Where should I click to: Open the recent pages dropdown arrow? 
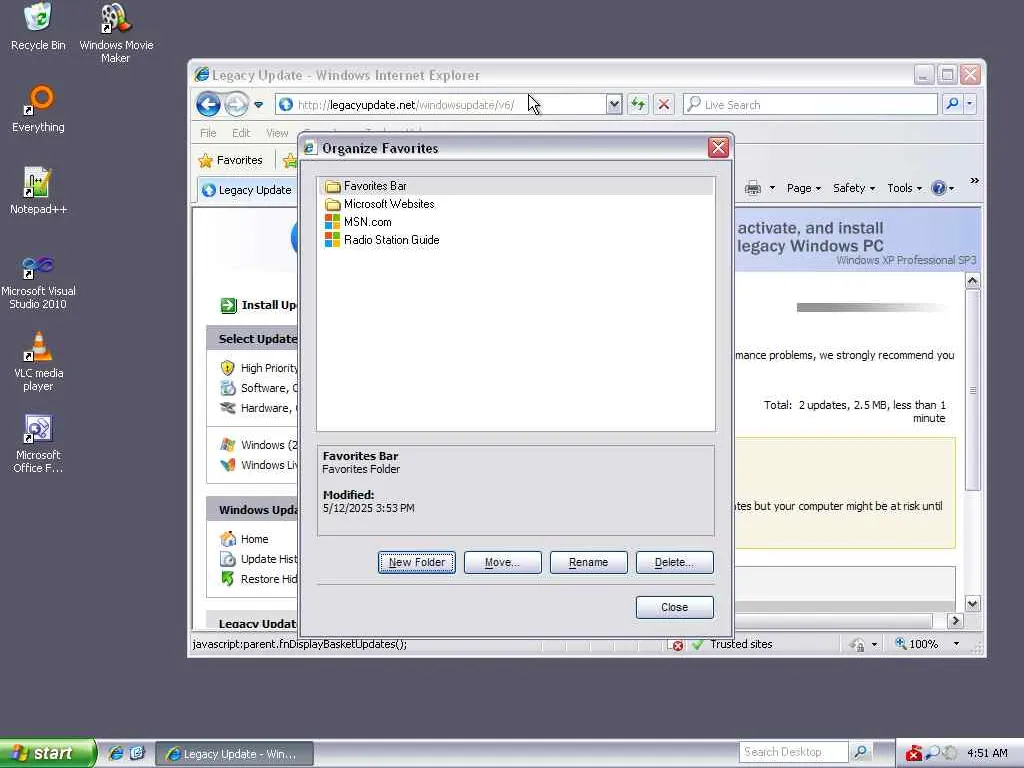[259, 104]
